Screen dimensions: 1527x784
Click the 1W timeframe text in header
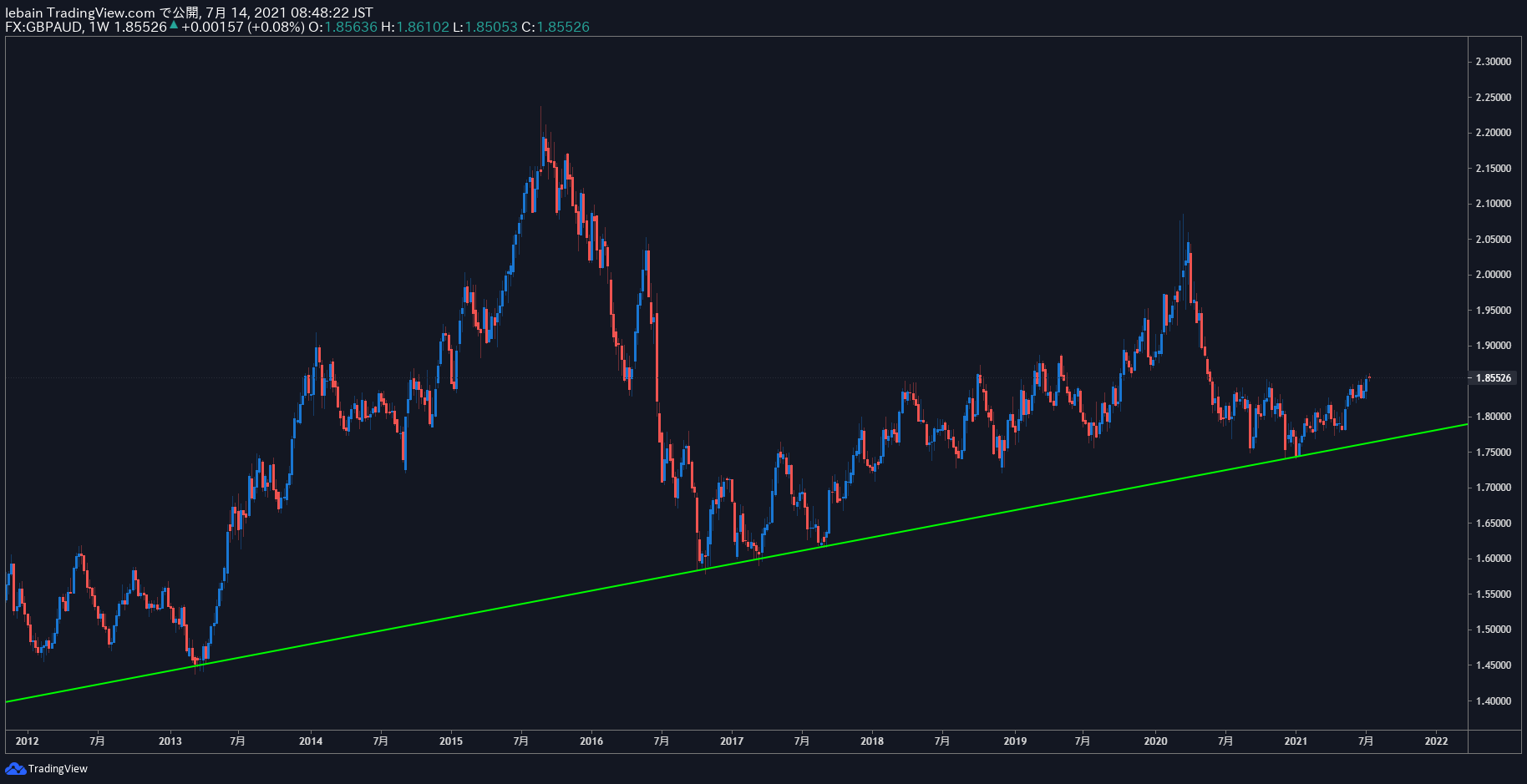(99, 27)
